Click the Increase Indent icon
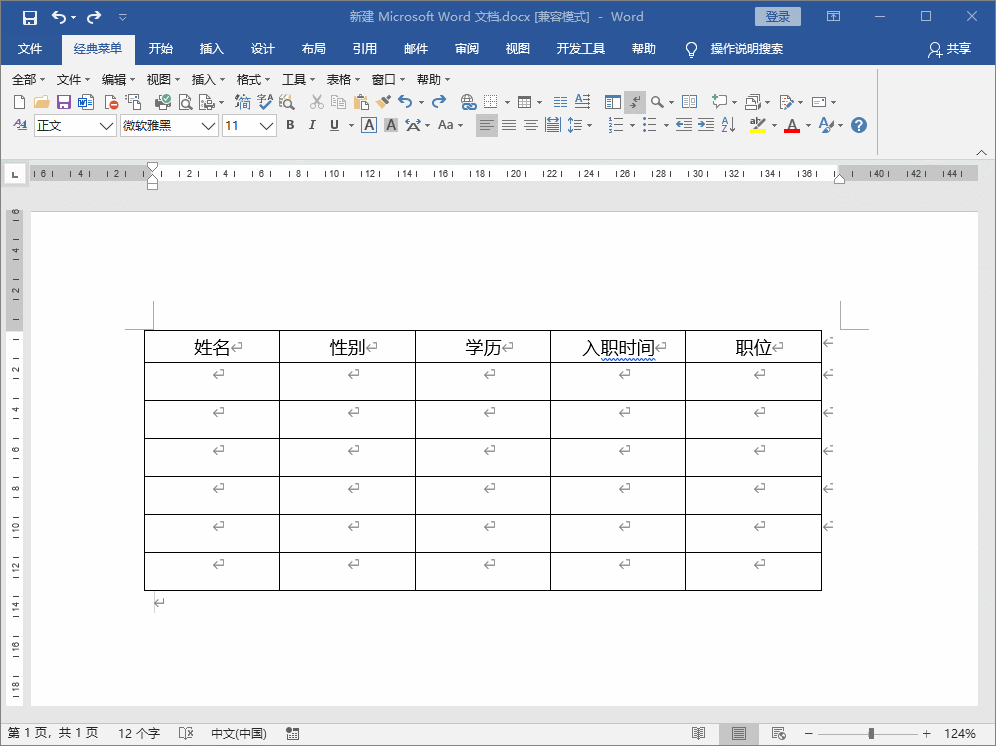Viewport: 996px width, 746px height. point(706,125)
